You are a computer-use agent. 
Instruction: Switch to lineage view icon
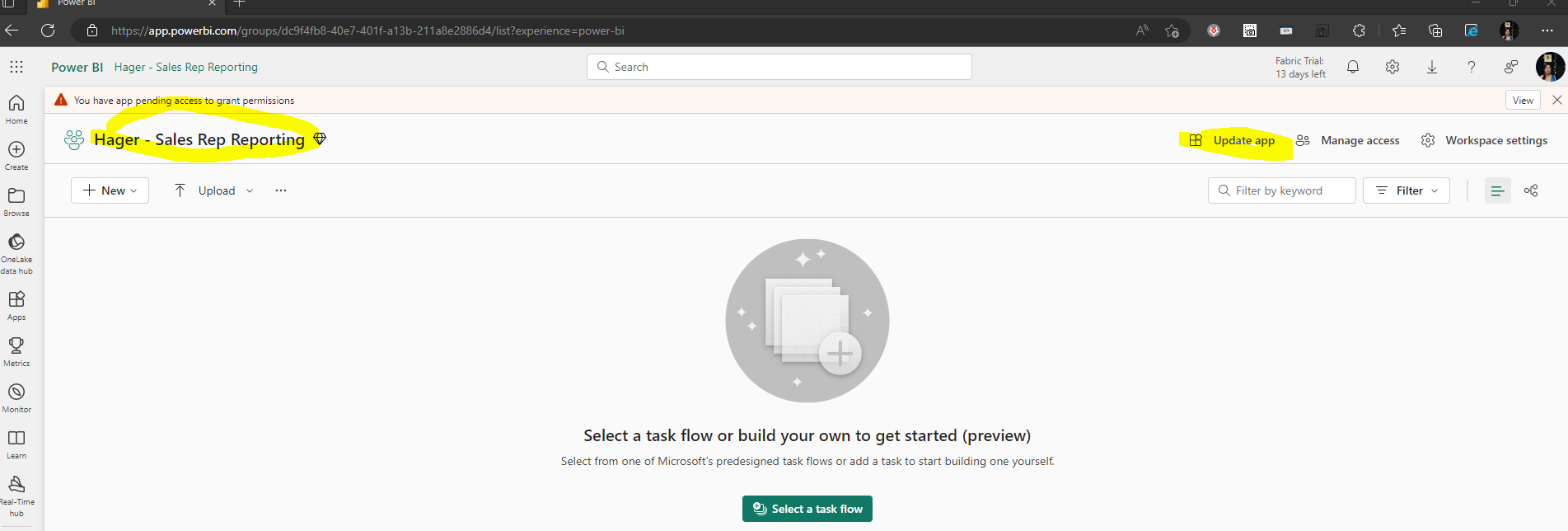pos(1531,190)
